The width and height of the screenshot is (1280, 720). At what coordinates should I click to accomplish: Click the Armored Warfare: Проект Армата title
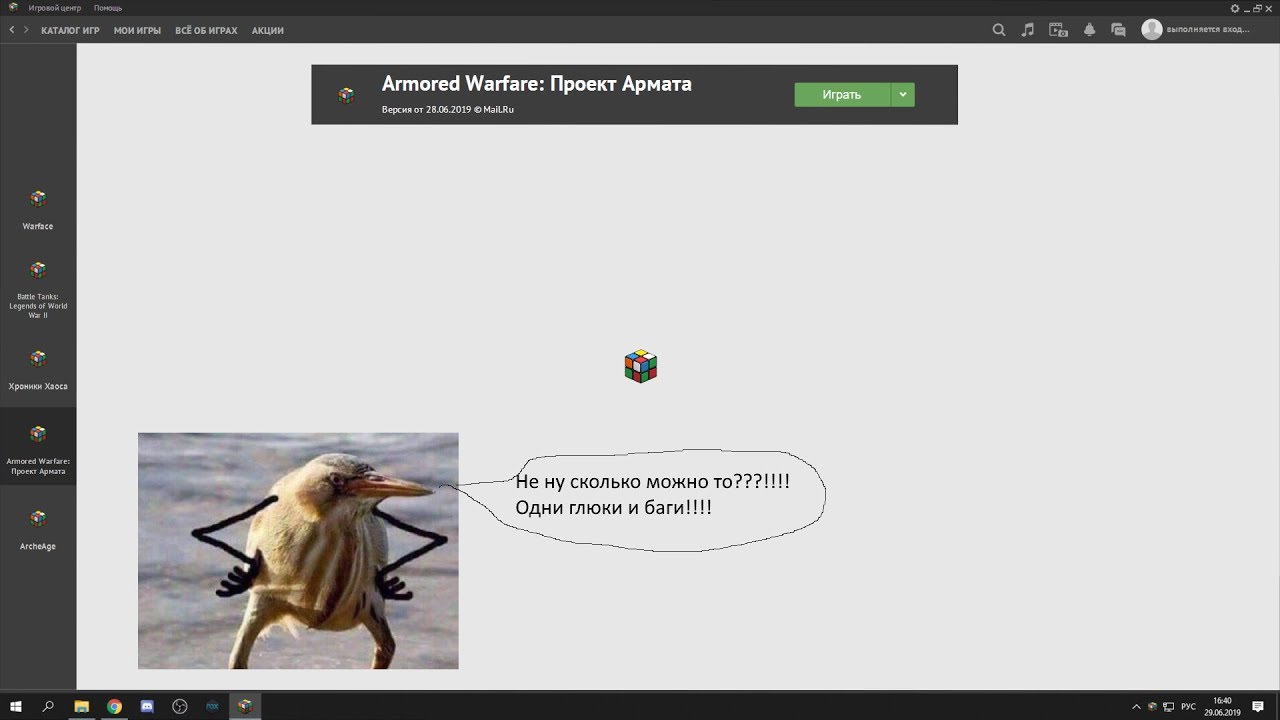pyautogui.click(x=537, y=84)
